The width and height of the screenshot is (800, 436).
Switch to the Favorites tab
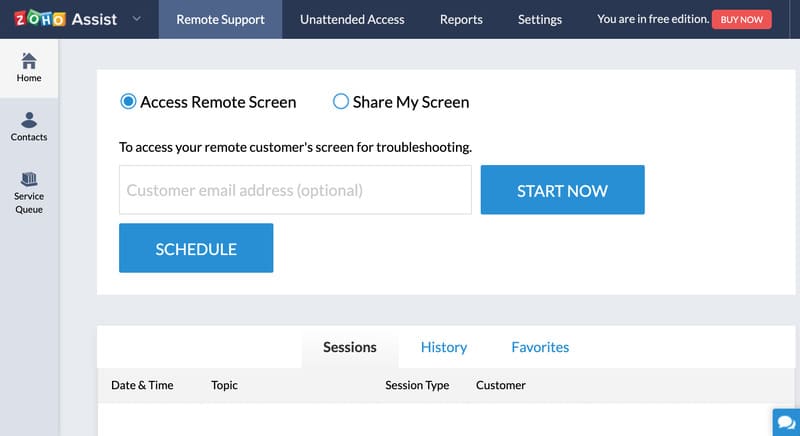(540, 347)
